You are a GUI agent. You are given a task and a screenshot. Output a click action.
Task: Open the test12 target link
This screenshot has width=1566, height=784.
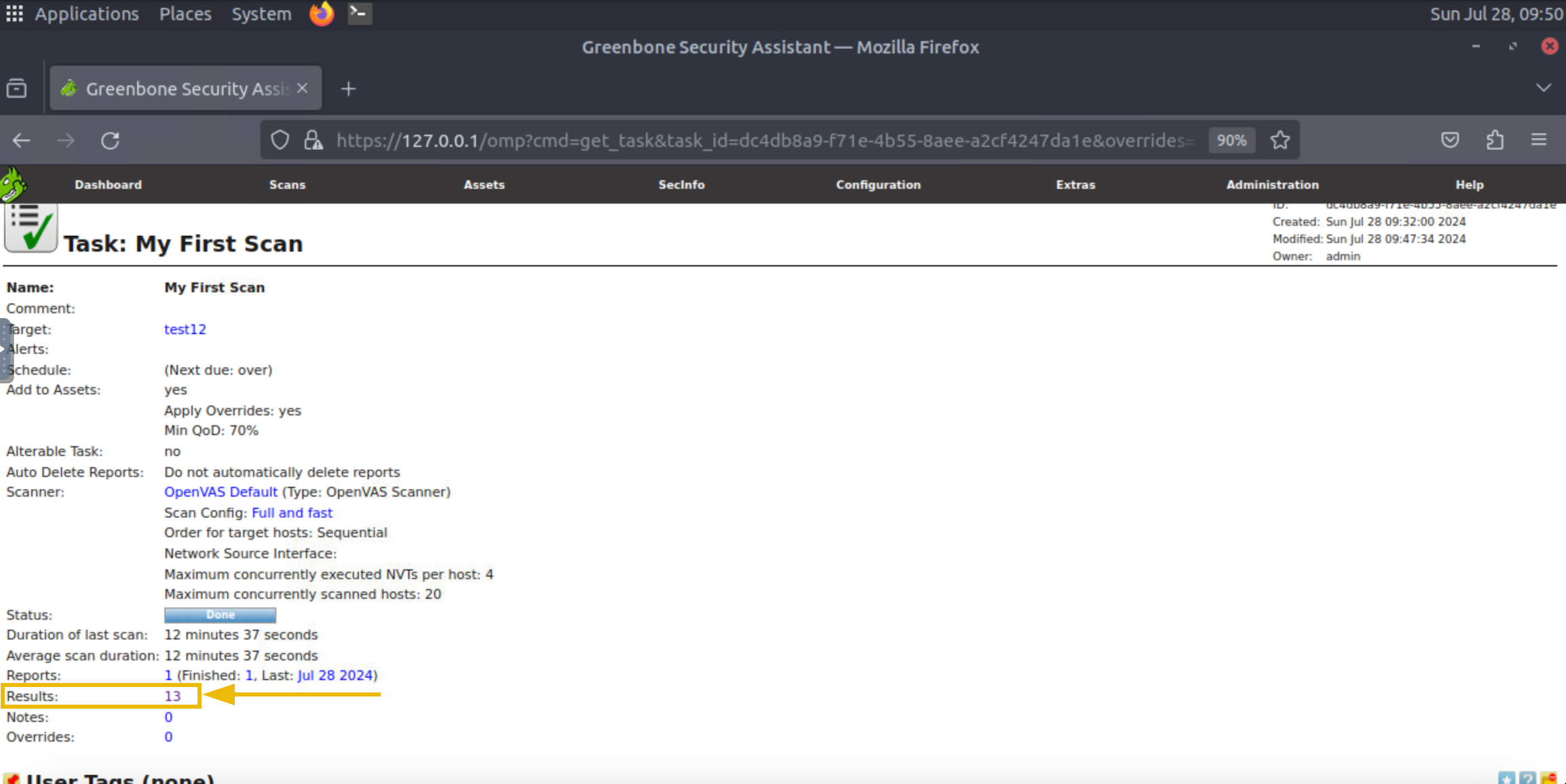[185, 329]
